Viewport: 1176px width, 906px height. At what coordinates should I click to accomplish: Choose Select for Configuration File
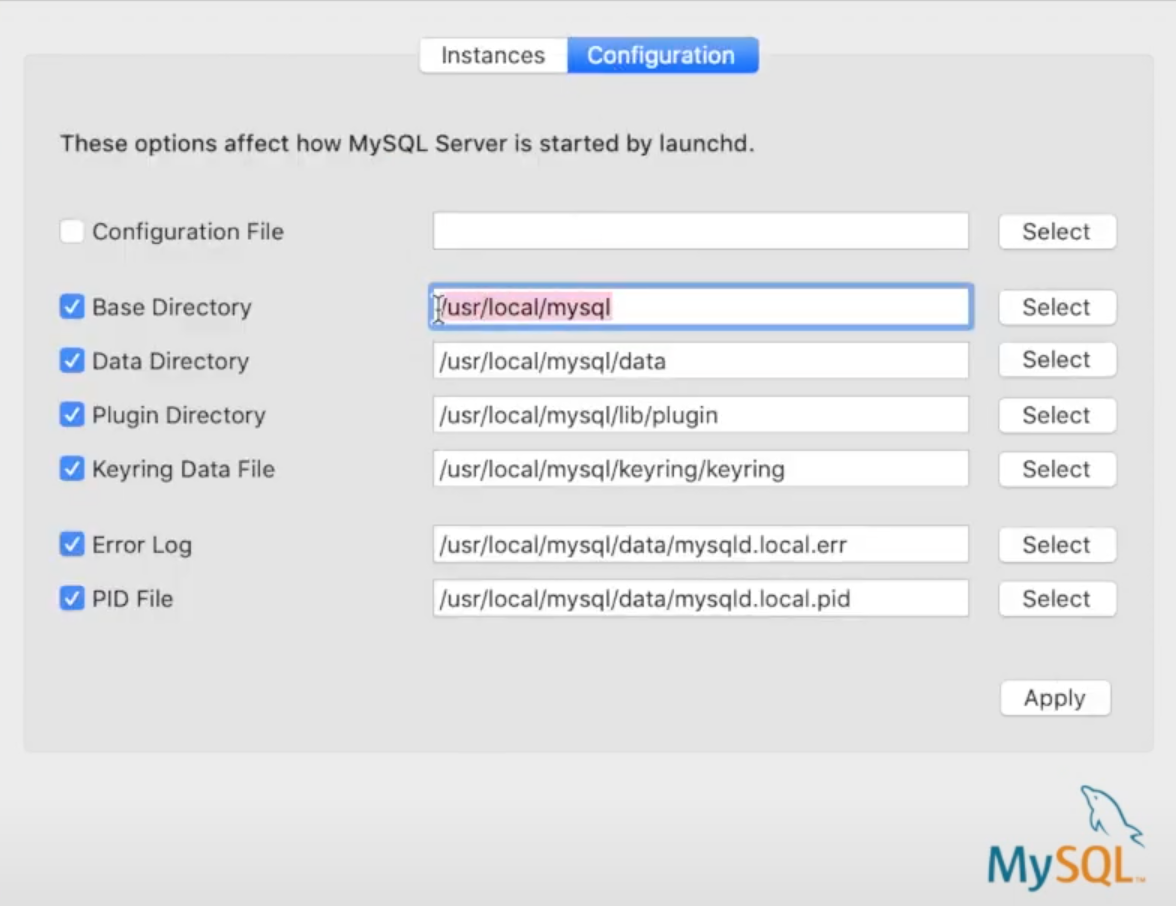(1057, 232)
